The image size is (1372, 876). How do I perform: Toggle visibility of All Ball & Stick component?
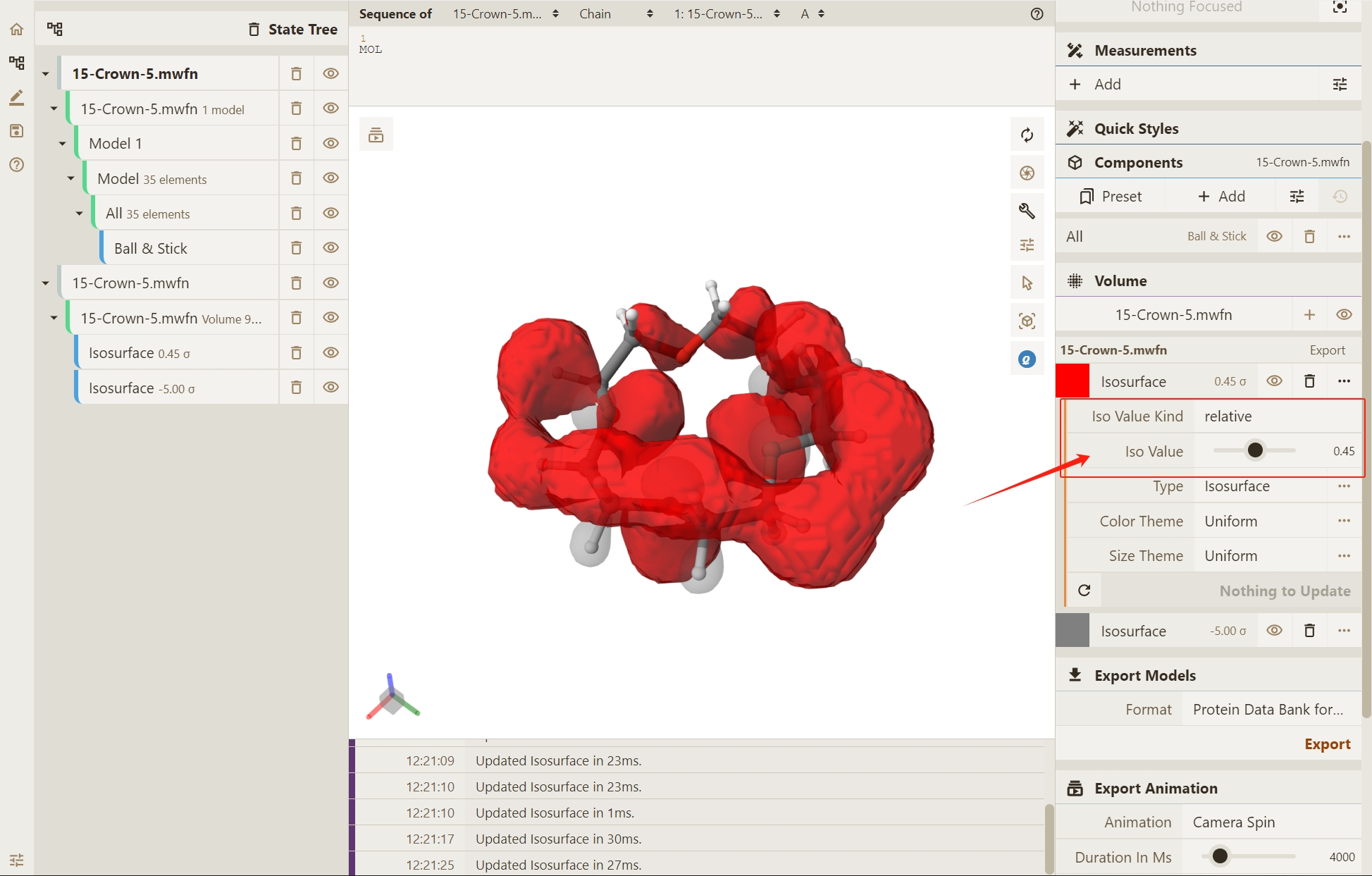pyautogui.click(x=1274, y=237)
